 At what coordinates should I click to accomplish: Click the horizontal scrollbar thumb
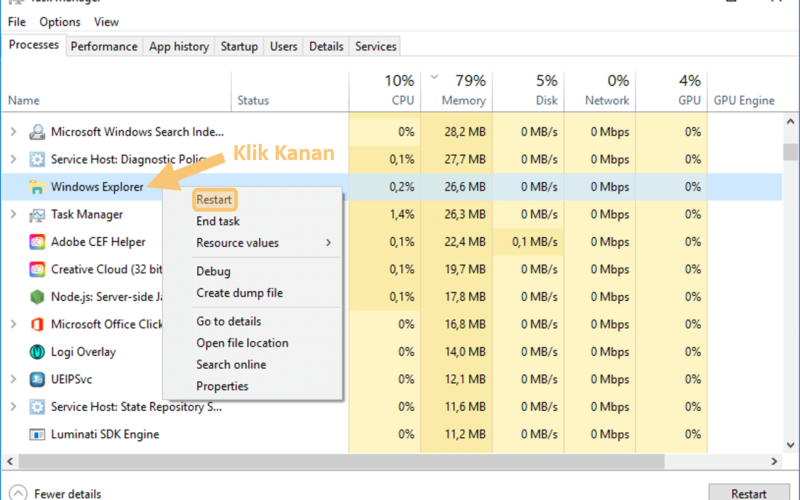(341, 461)
